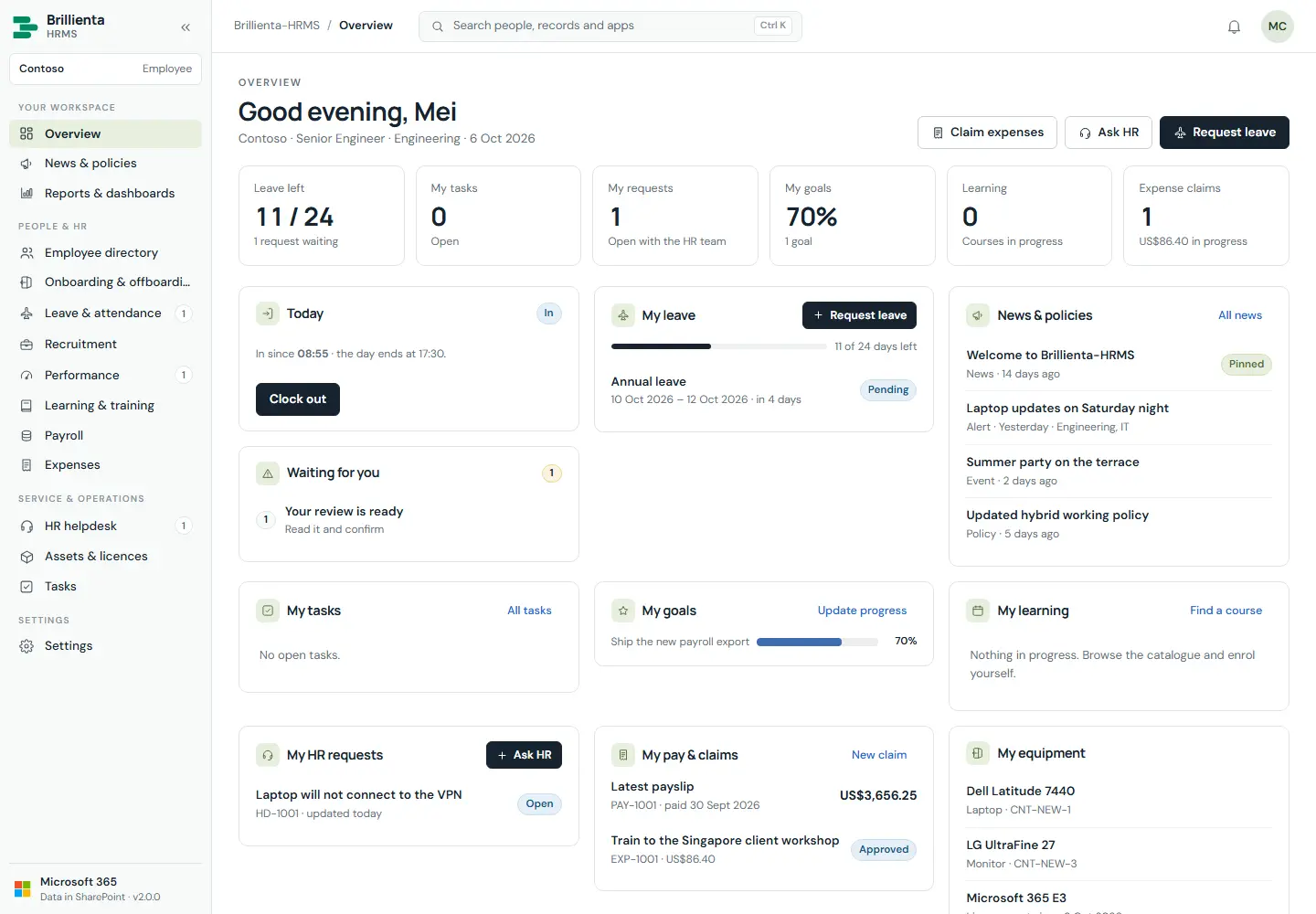Open Employee directory
The width and height of the screenshot is (1316, 914).
click(105, 252)
